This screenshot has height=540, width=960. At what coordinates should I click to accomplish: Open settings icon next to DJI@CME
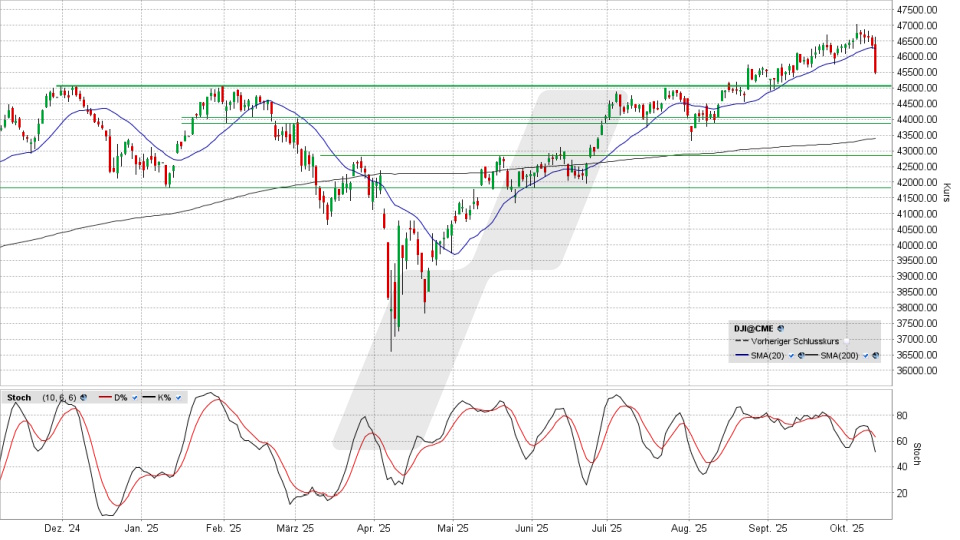(781, 327)
